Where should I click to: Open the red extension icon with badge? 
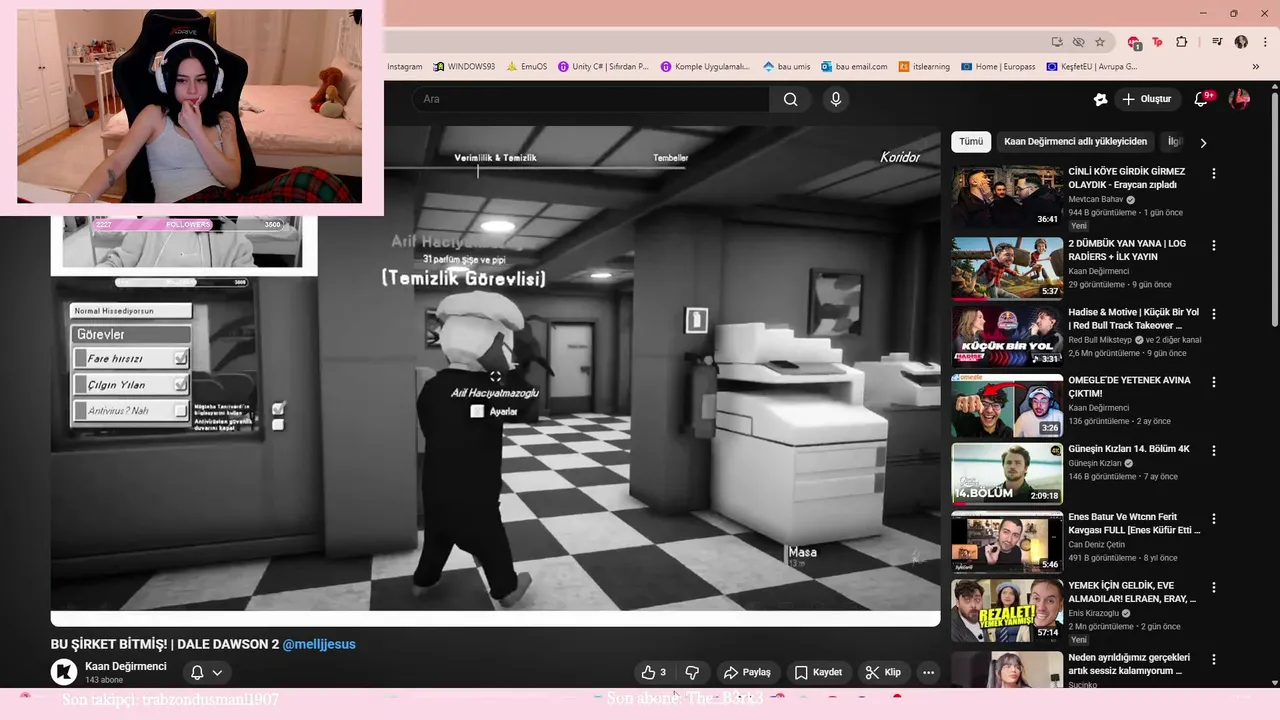1134,42
